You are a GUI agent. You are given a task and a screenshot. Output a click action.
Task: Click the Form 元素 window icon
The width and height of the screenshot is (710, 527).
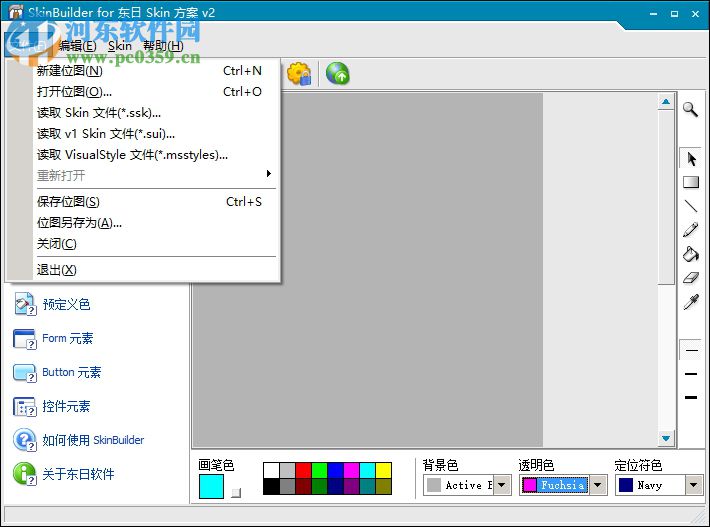[x=24, y=339]
